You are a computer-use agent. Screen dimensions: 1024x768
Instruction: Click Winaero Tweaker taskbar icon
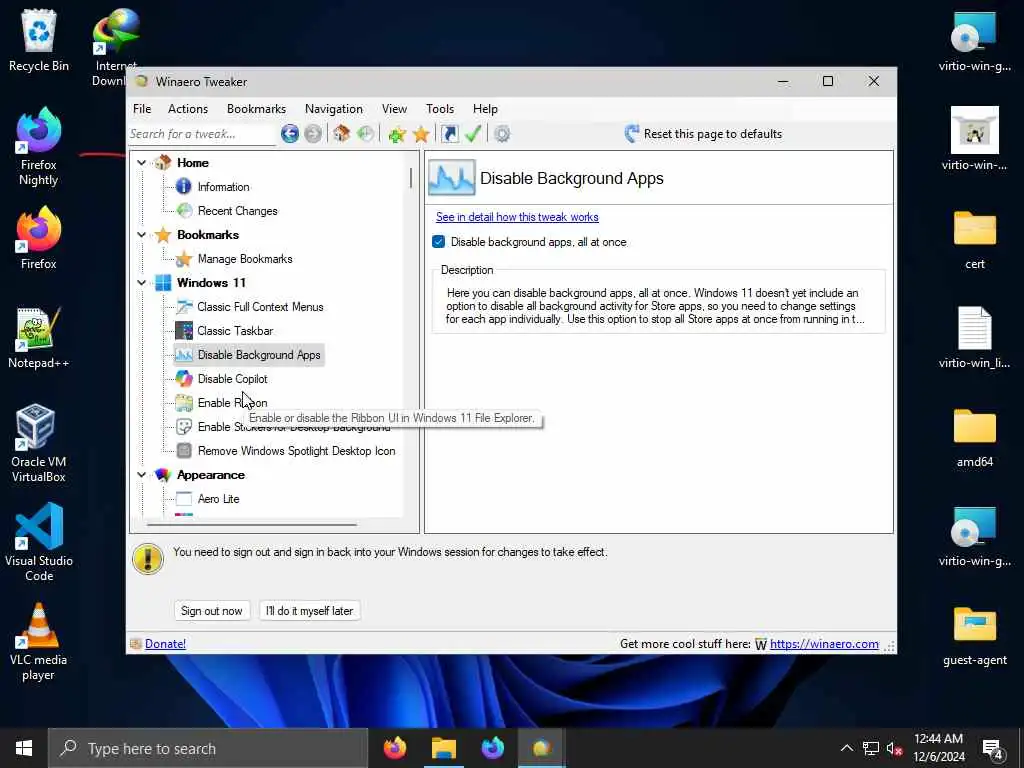coord(541,748)
